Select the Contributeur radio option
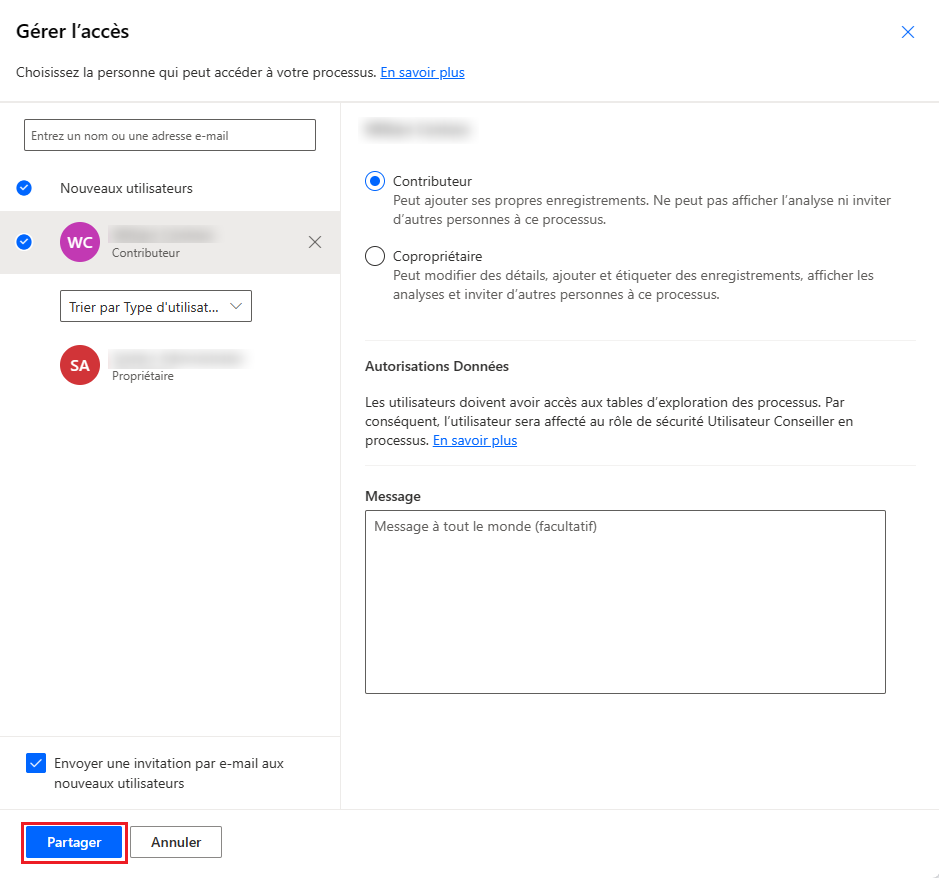The height and width of the screenshot is (878, 939). click(x=375, y=181)
